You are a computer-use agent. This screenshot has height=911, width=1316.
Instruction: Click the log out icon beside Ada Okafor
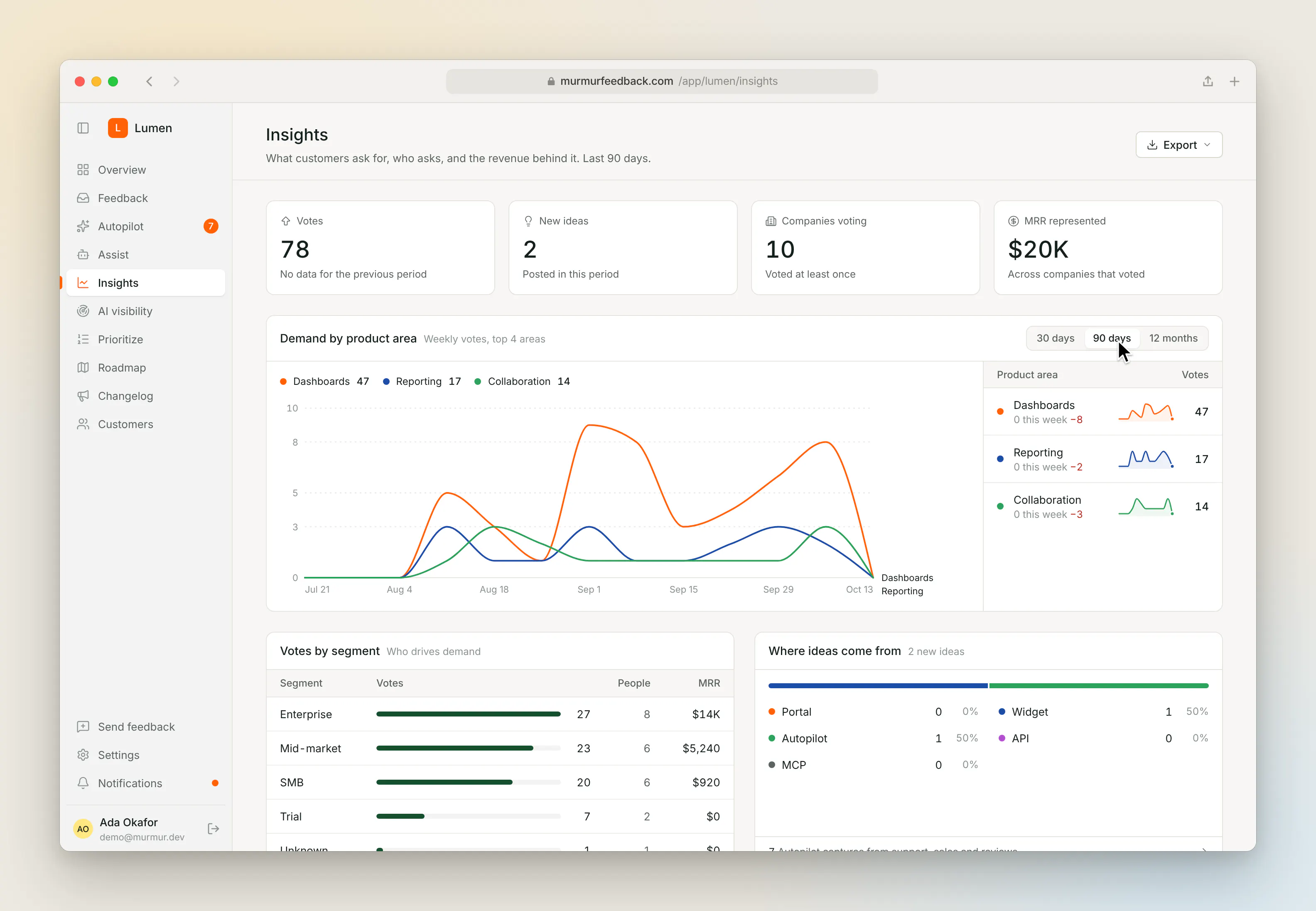214,829
